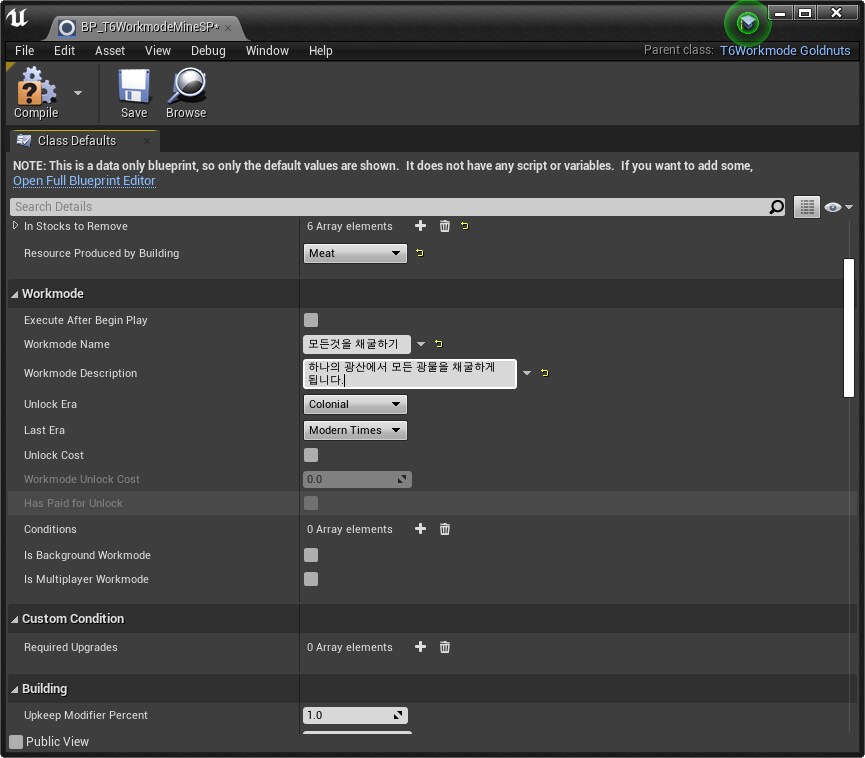Reset In Stocks to Remove to default

coord(464,226)
